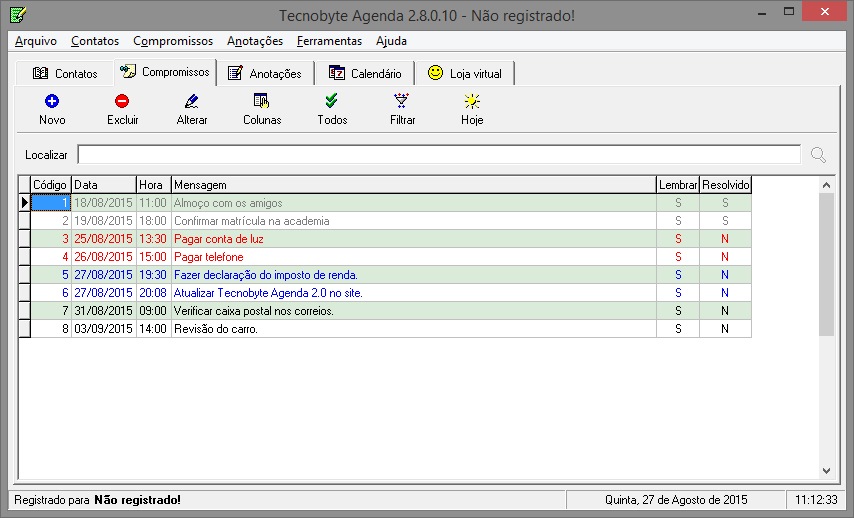Open the Arquivo menu

pos(36,41)
